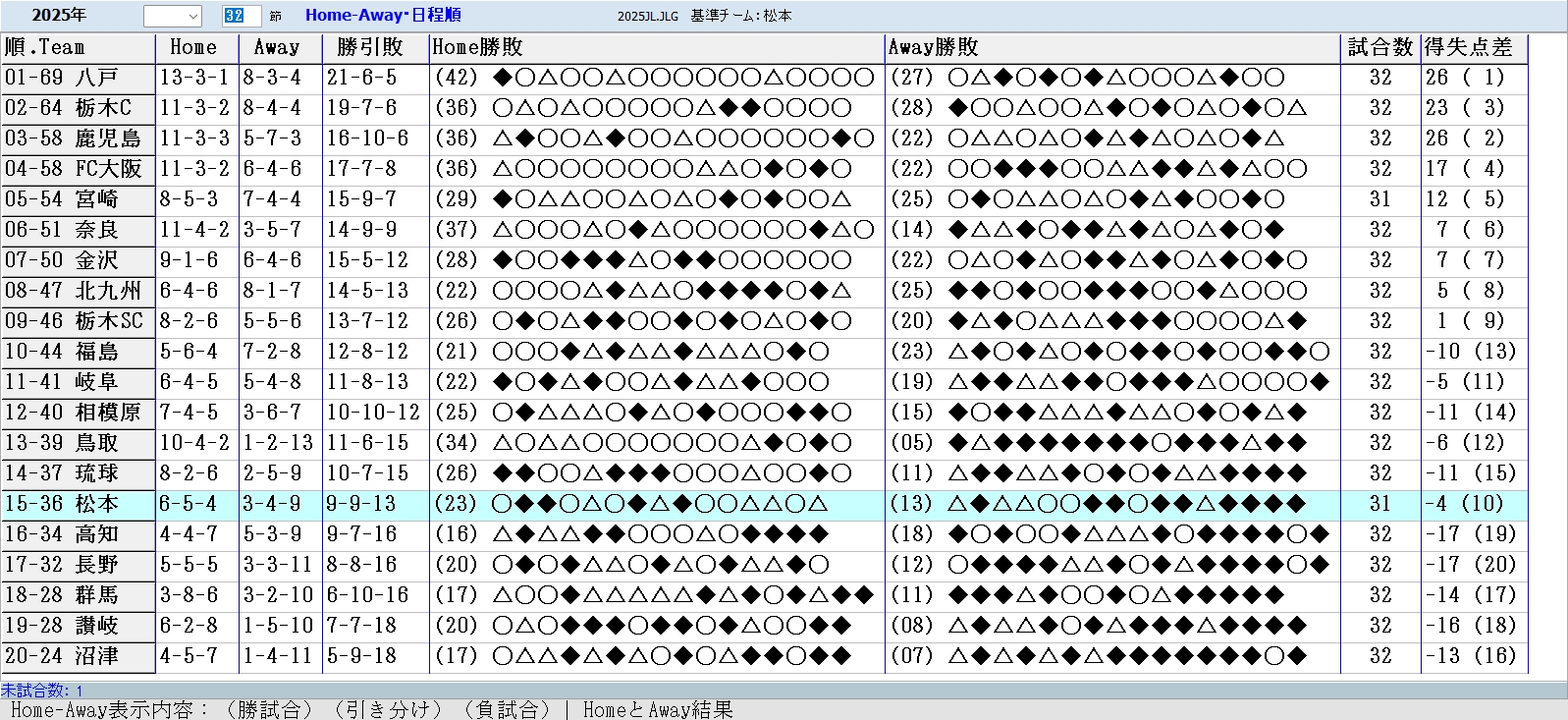Click the Home column header
Image resolution: width=1568 pixels, height=720 pixels.
coord(193,47)
